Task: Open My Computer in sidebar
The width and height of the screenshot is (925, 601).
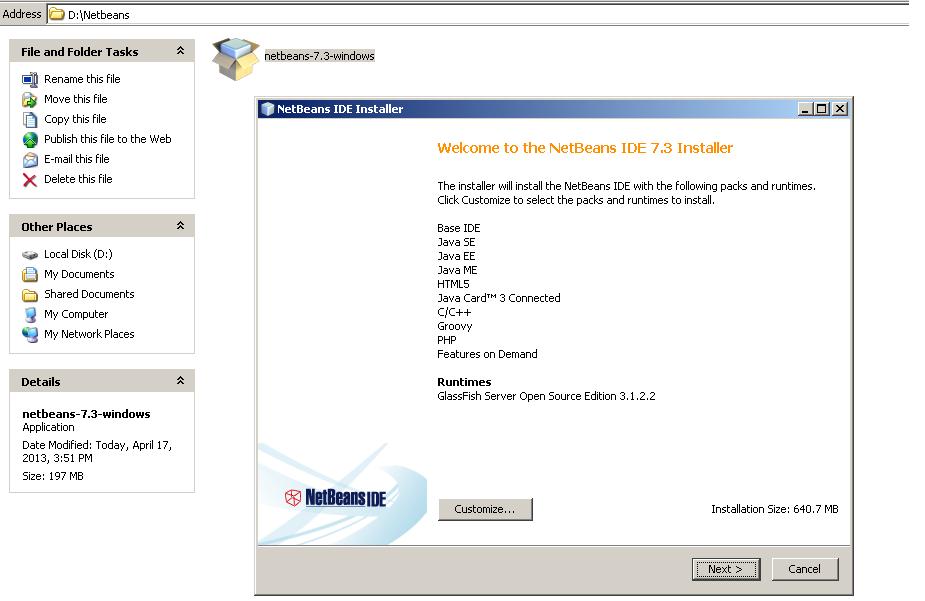Action: [30, 314]
